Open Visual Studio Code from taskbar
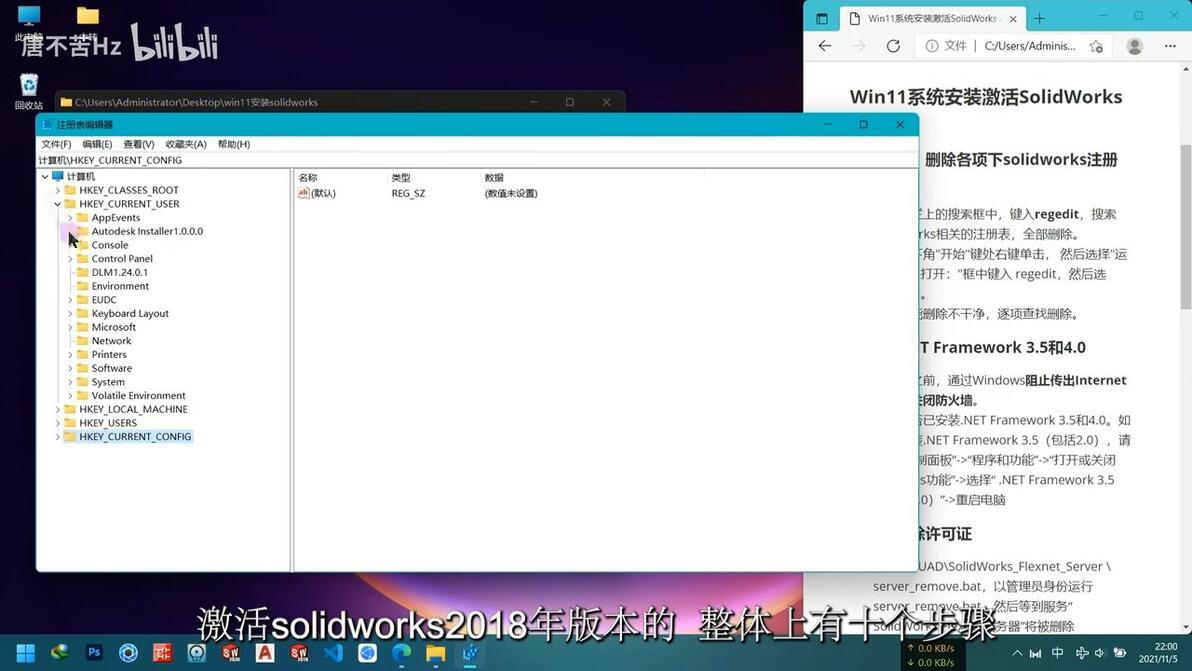 tap(333, 653)
